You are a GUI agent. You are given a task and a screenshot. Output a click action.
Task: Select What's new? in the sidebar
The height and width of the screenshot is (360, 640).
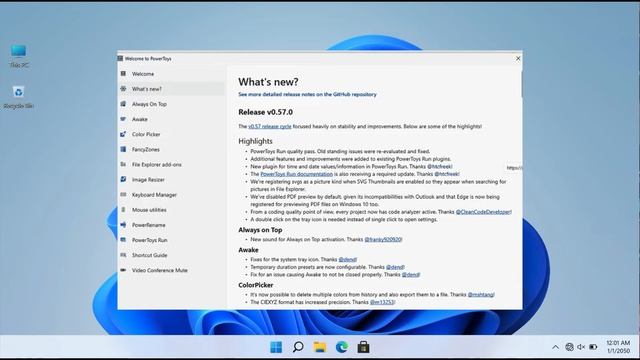171,89
